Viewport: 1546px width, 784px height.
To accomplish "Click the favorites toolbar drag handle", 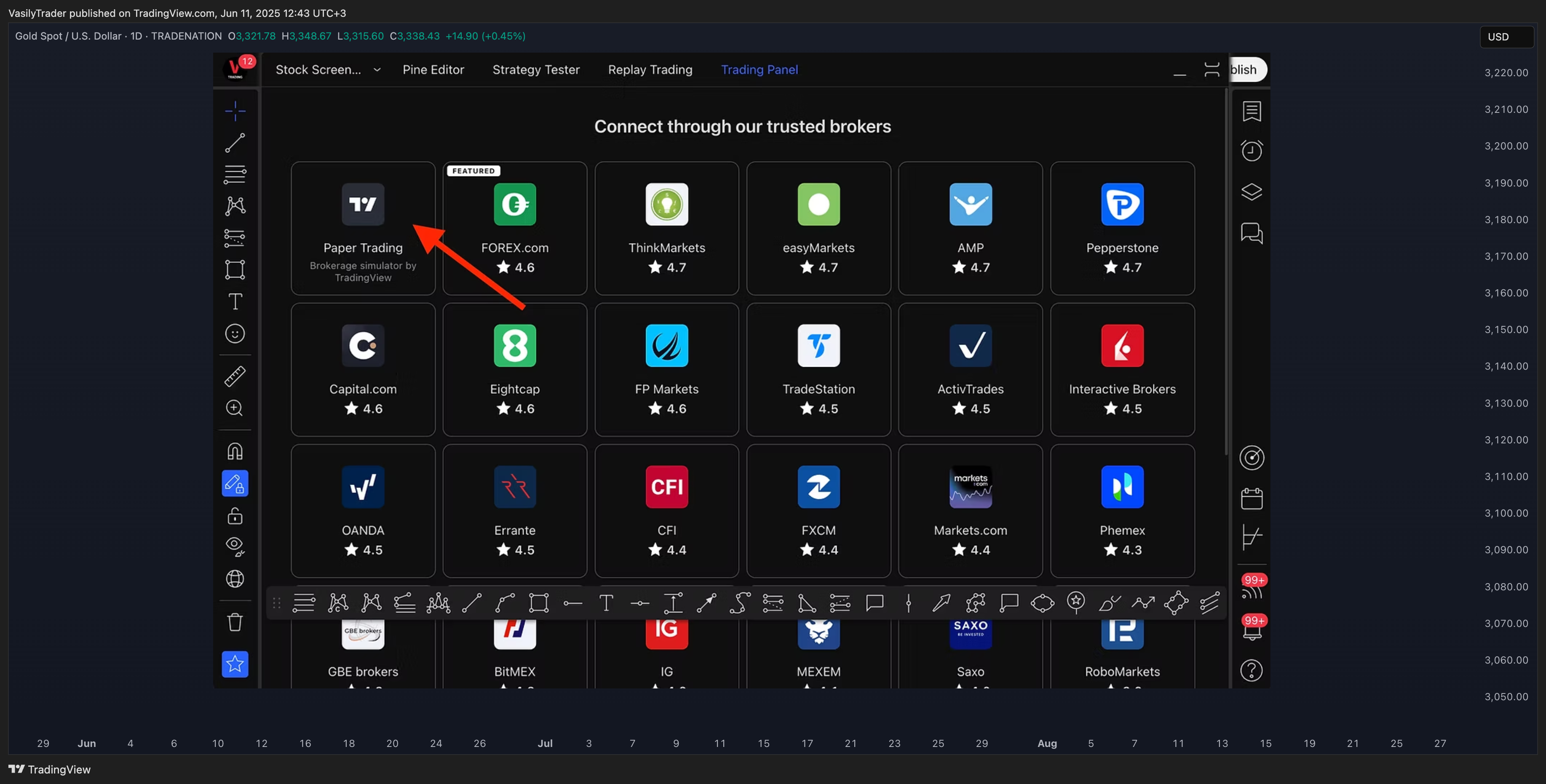I will tap(276, 603).
